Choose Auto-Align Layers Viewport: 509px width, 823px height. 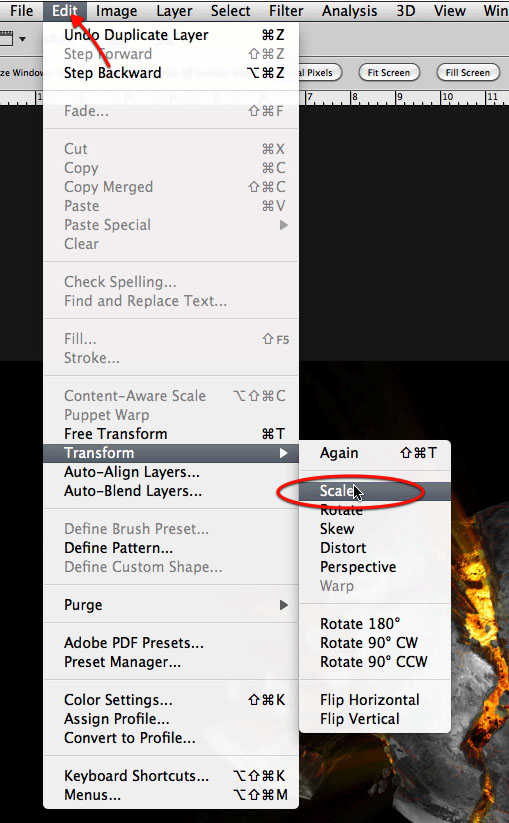coord(171,471)
